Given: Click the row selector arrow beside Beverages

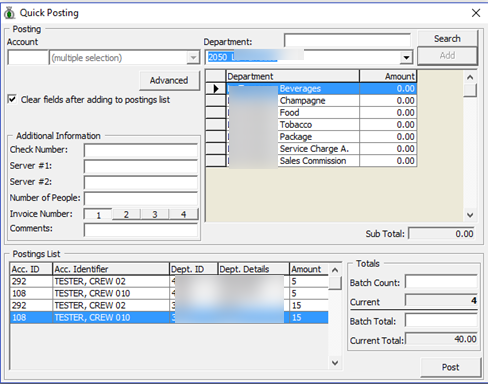Looking at the screenshot, I should point(216,89).
